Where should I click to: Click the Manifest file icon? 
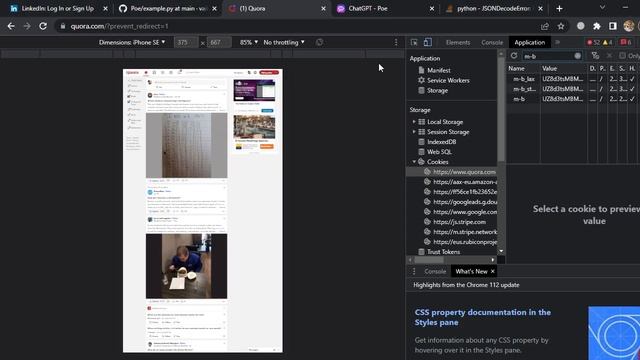pos(422,70)
